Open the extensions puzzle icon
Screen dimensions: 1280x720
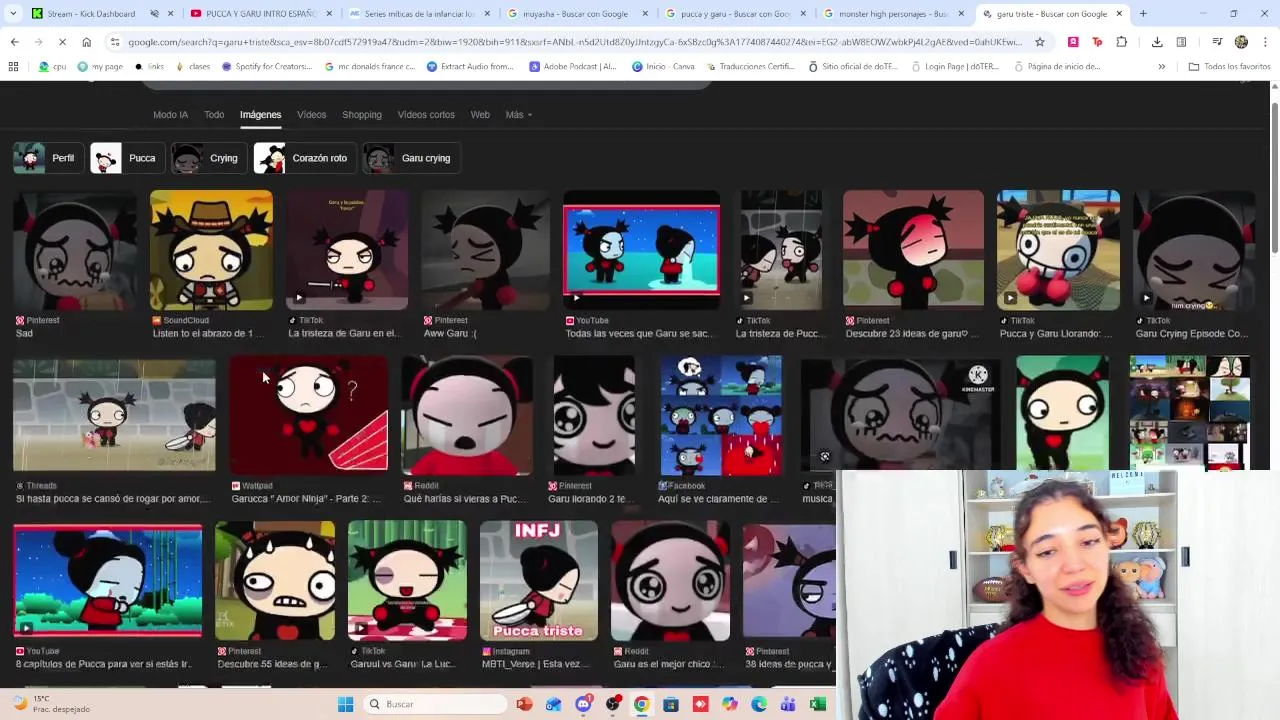click(x=1121, y=42)
